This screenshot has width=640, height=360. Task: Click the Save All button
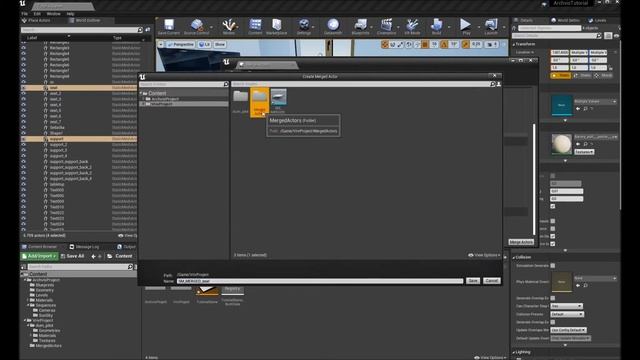pos(72,256)
